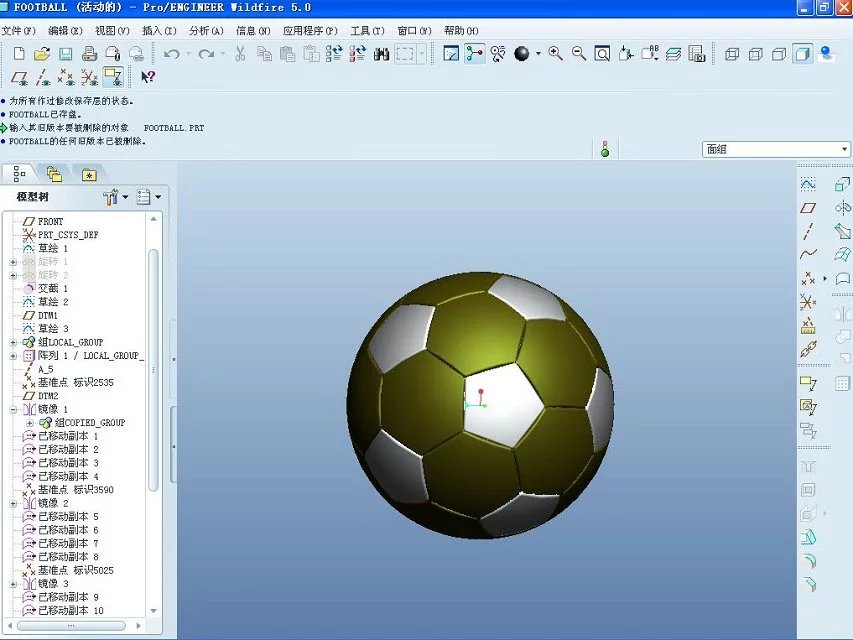Toggle datum plane display

pyautogui.click(x=20, y=77)
